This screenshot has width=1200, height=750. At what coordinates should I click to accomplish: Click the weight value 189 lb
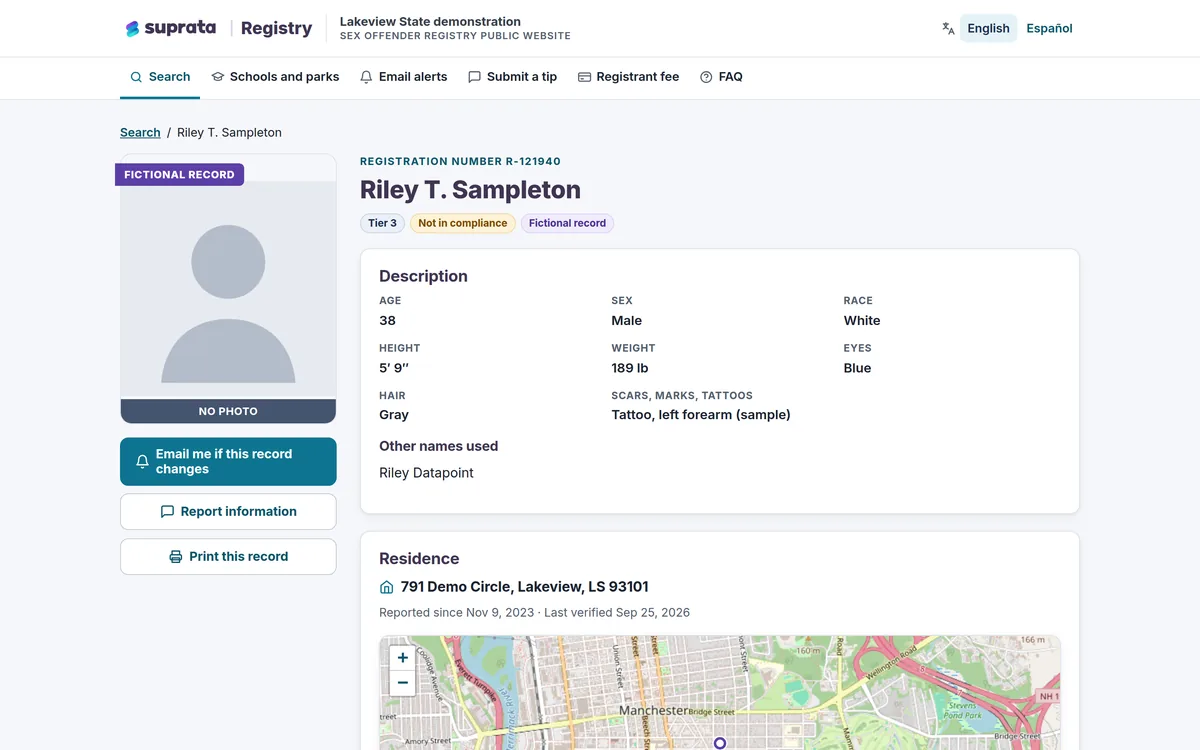(630, 368)
